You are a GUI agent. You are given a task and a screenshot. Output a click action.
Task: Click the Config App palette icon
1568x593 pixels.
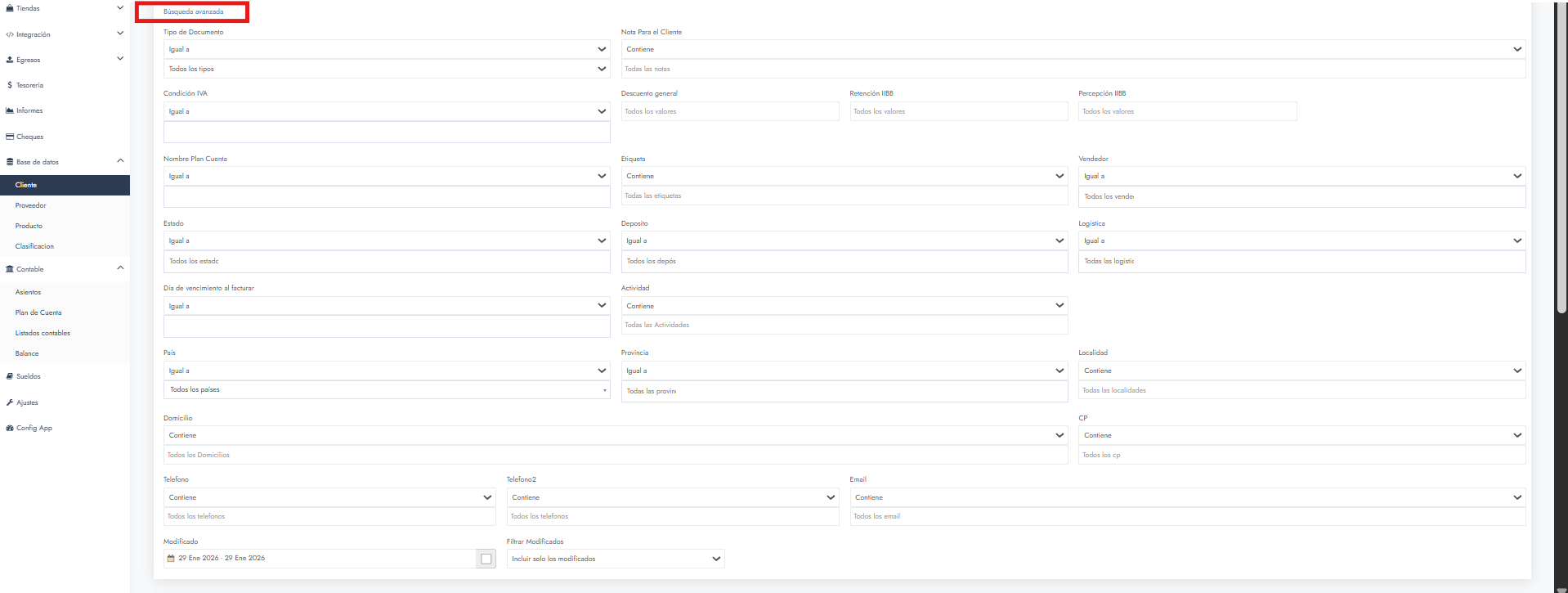(10, 428)
